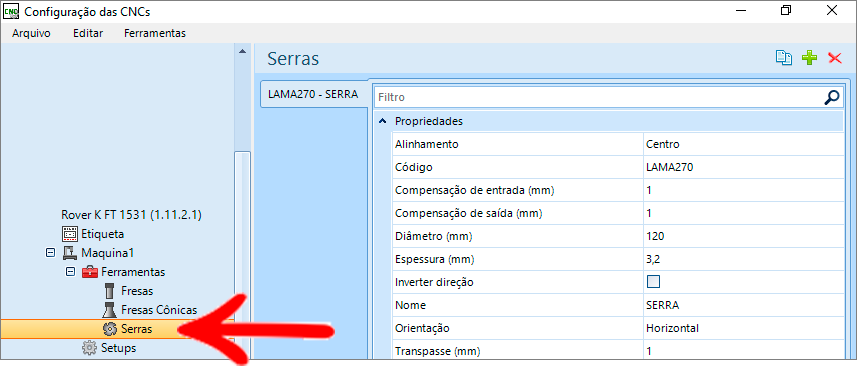This screenshot has height=380, width=857.
Task: Click the copy/duplicate saw icon
Action: coord(784,58)
